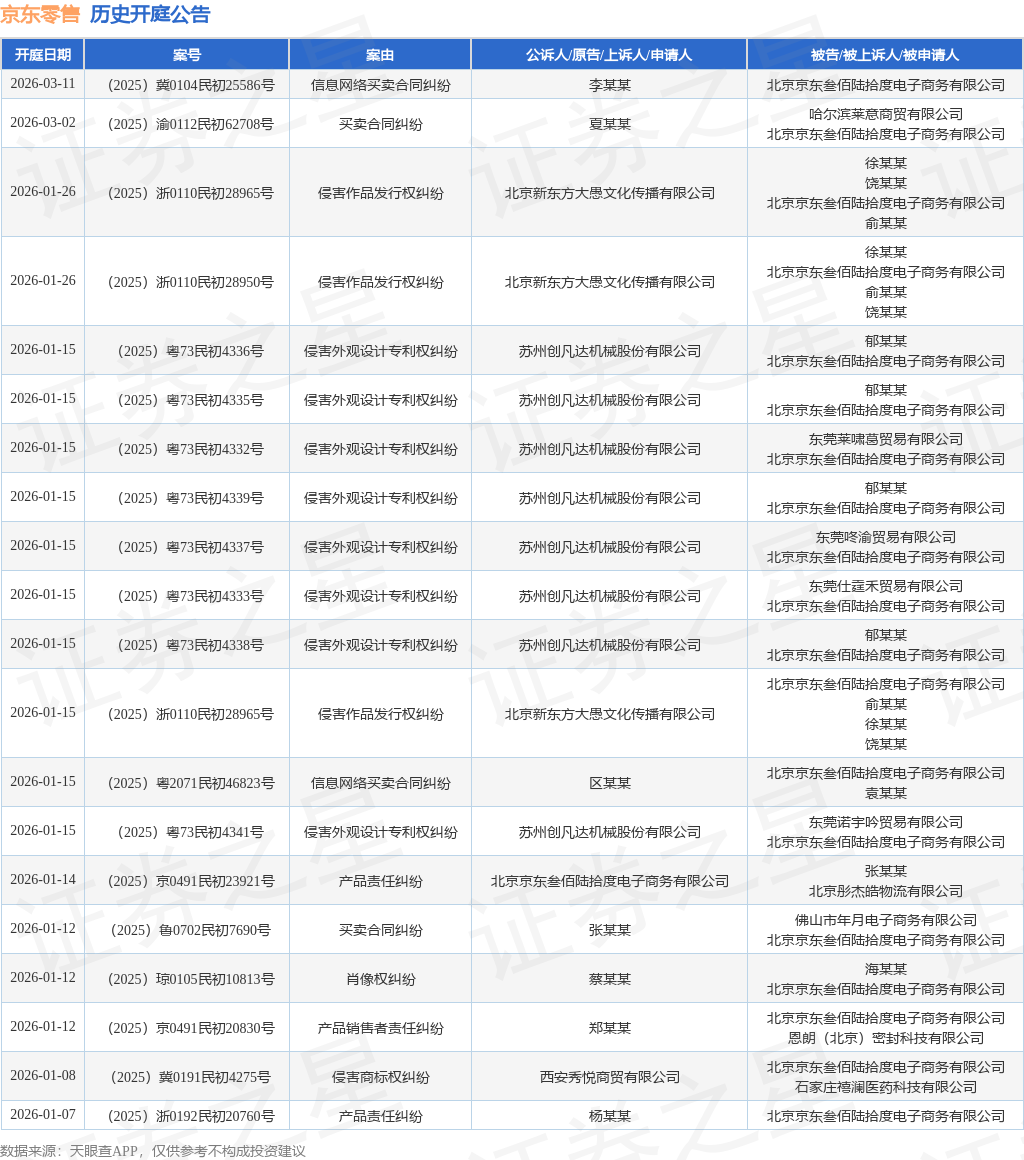Image resolution: width=1024 pixels, height=1160 pixels.
Task: Click case number 浙0192民初20760号
Action: click(x=191, y=1116)
